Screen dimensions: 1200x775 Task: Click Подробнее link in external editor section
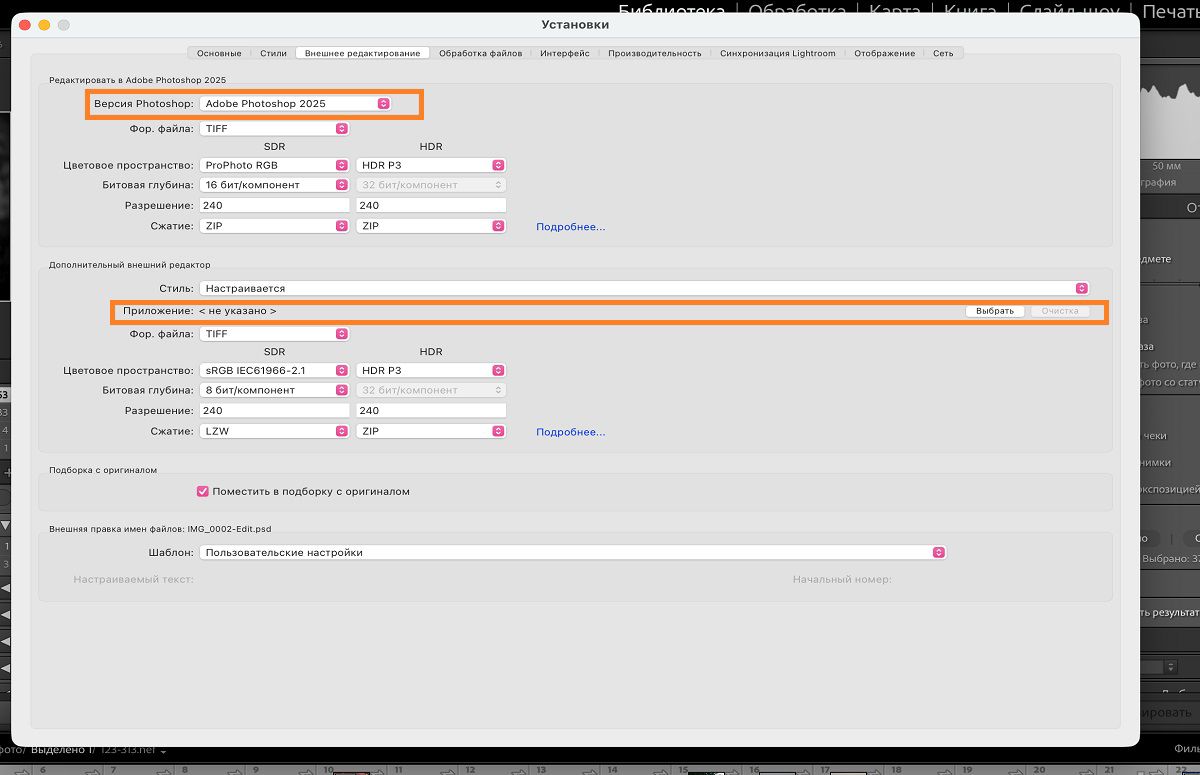click(x=570, y=432)
